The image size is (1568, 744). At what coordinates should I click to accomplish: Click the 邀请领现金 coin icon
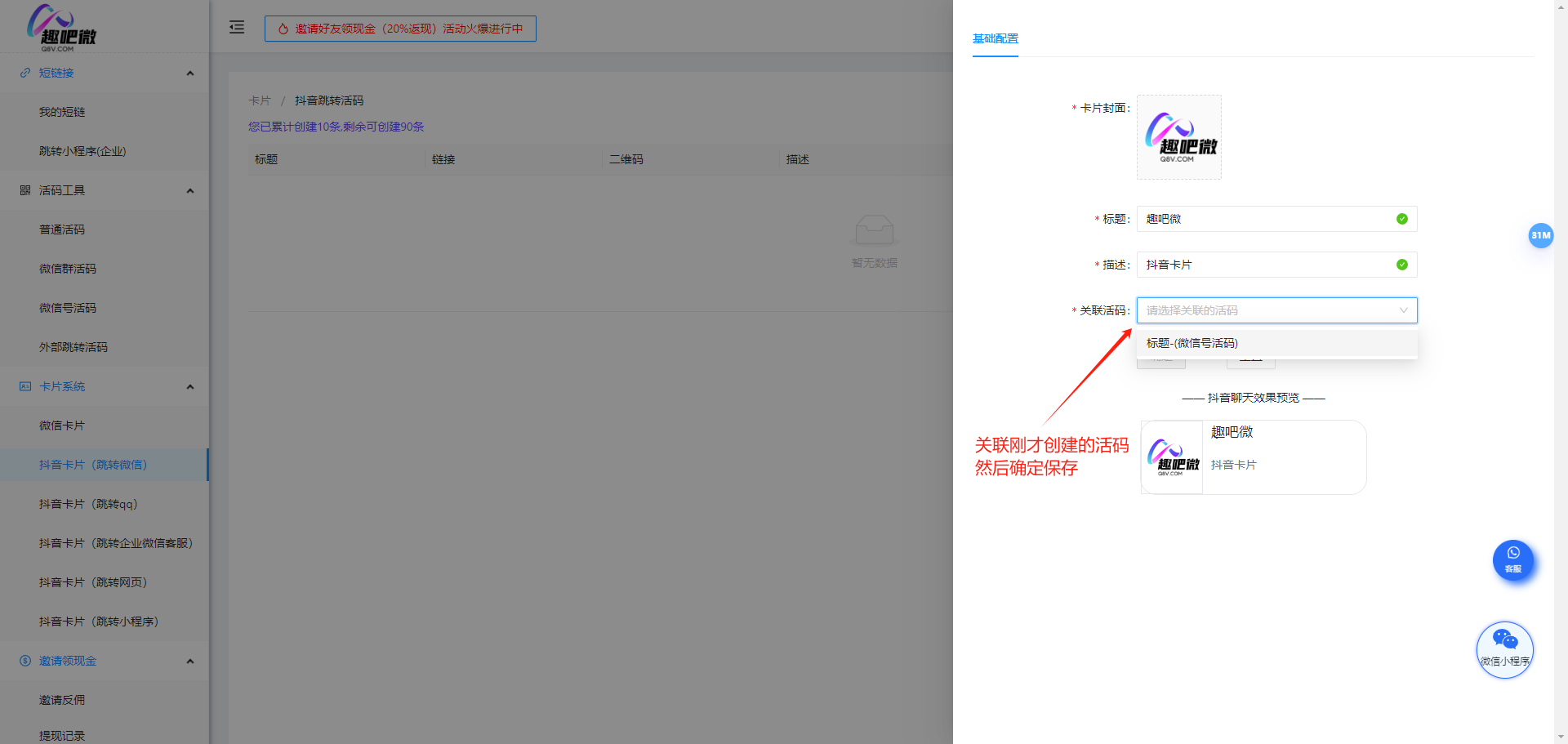click(x=25, y=661)
